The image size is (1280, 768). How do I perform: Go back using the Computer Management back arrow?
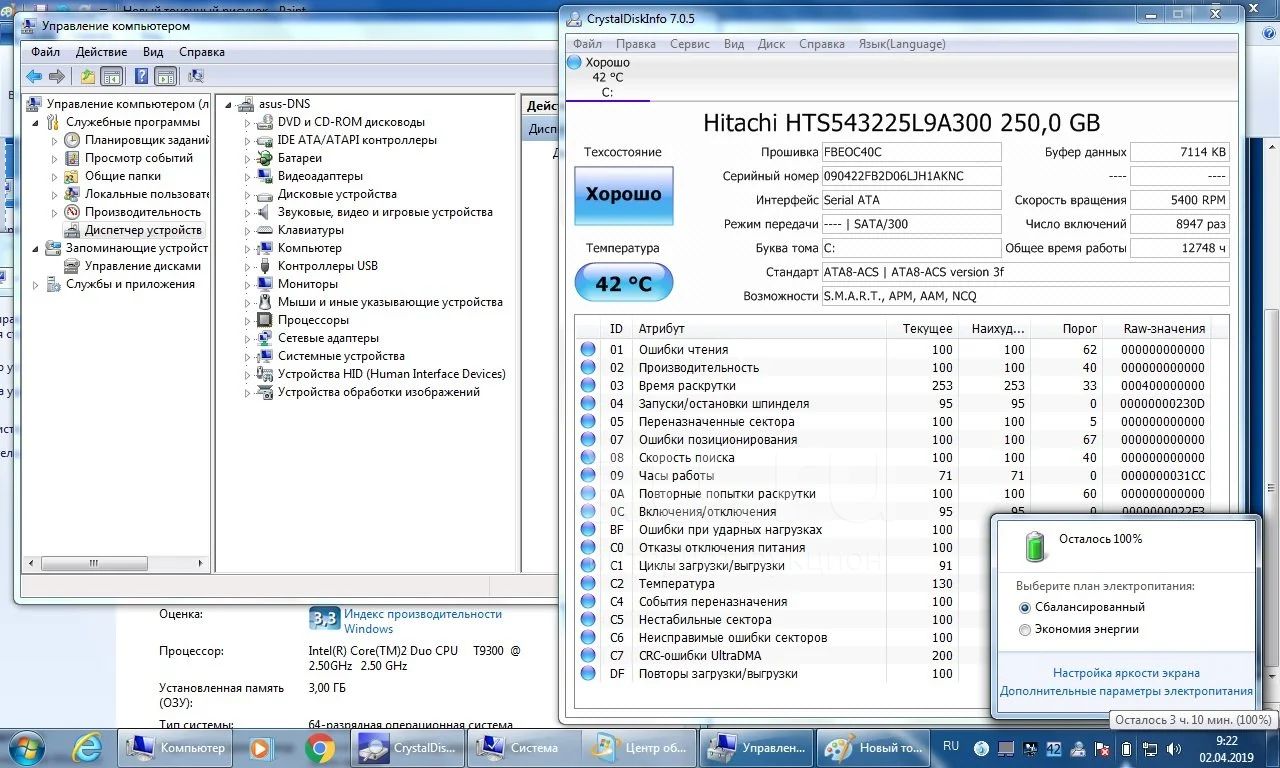[x=34, y=76]
